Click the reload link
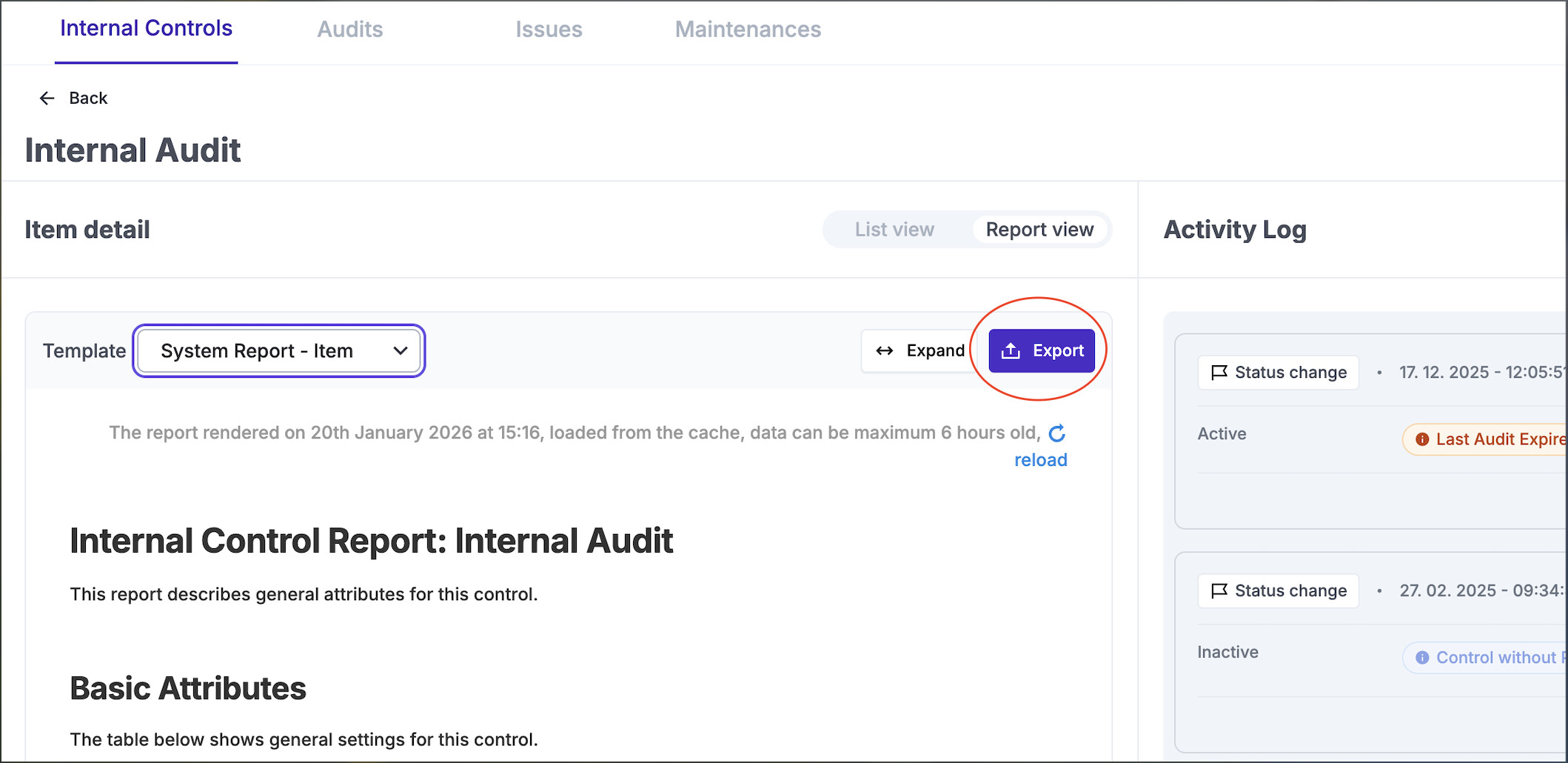 click(x=1040, y=460)
